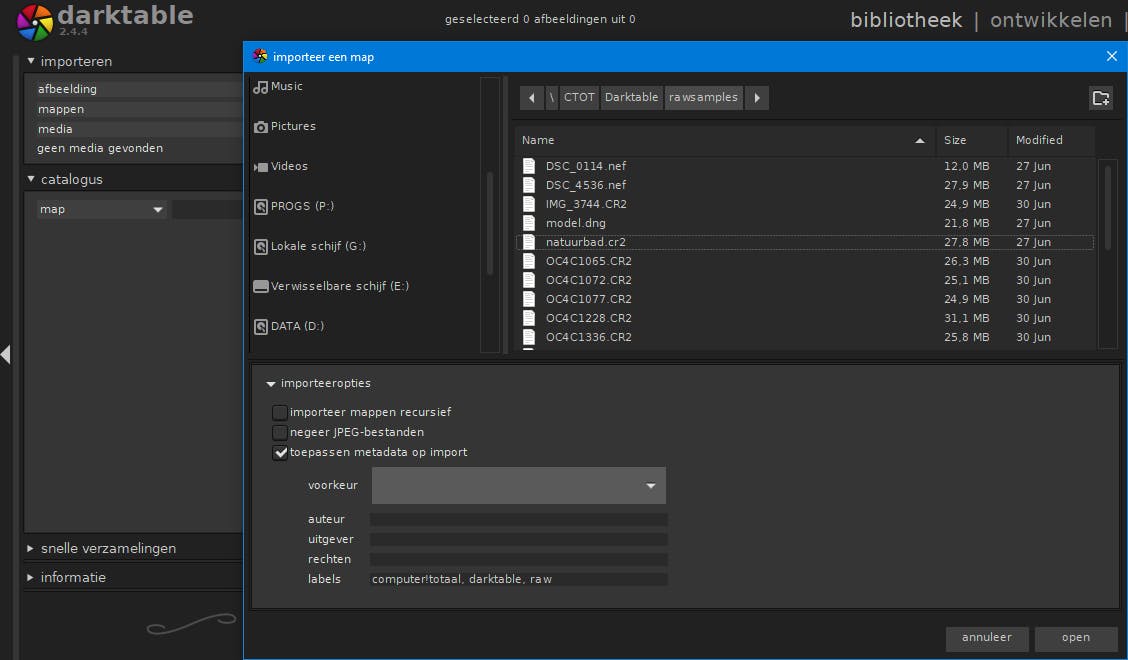Select the PROGS (P:) drive

pyautogui.click(x=301, y=207)
